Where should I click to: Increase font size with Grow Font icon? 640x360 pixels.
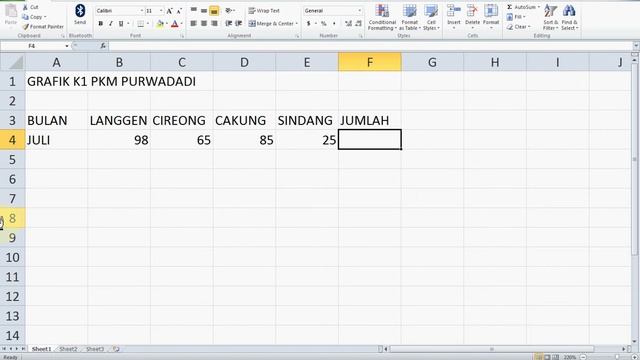coord(169,11)
